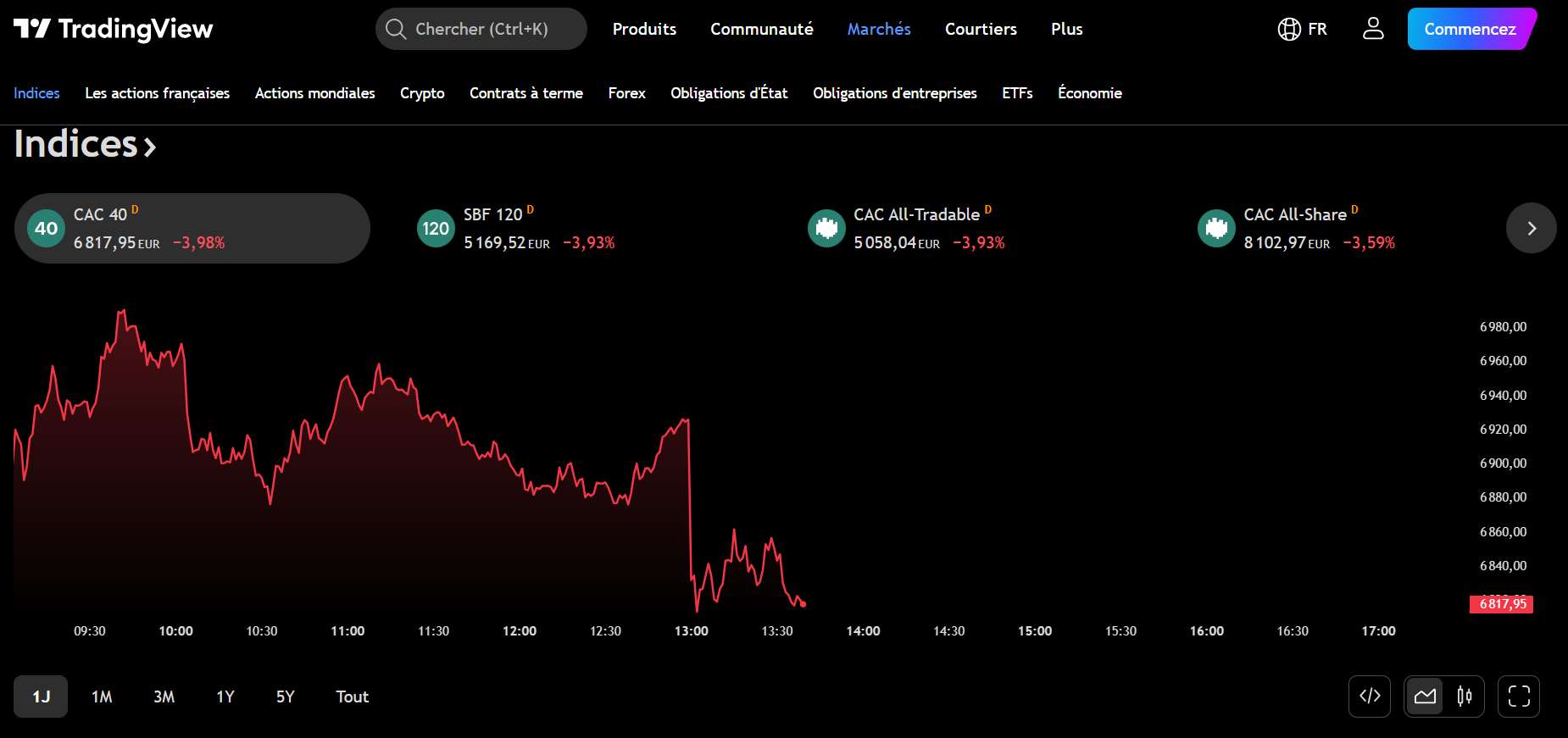
Task: Click the search field Chercher
Action: [481, 29]
